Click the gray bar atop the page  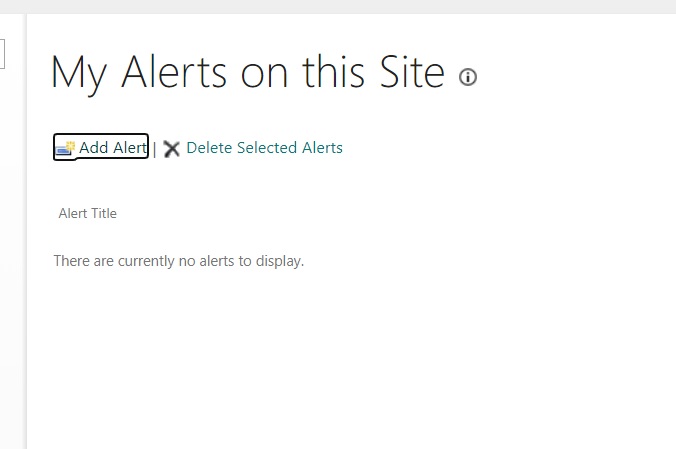tap(338, 6)
